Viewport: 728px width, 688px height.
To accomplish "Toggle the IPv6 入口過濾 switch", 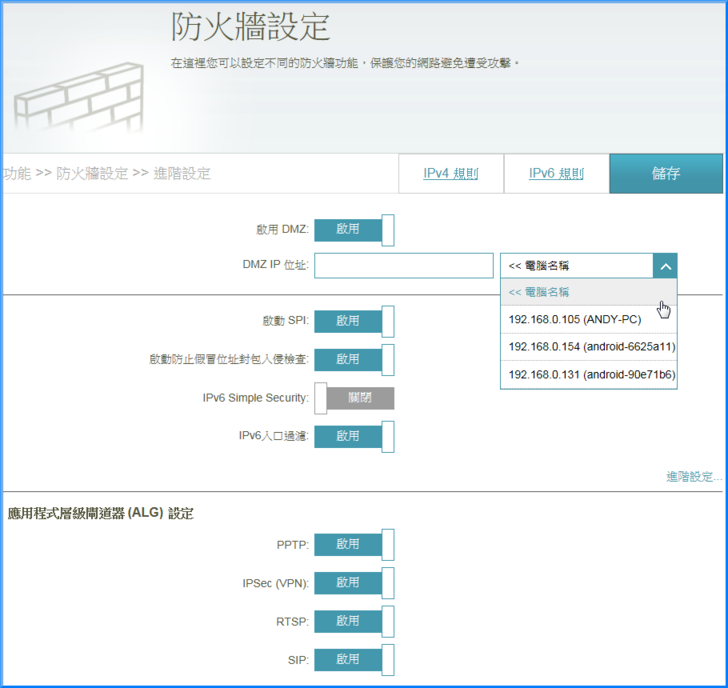I will pyautogui.click(x=354, y=436).
